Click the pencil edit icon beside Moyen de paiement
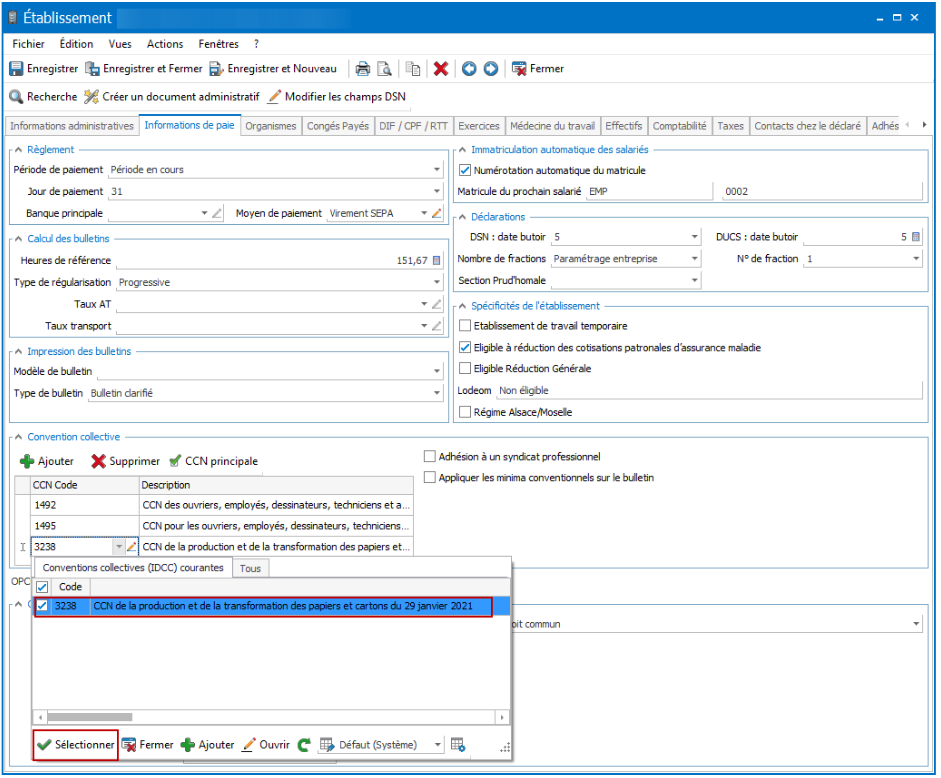Screen dimensions: 941x778 [437, 213]
